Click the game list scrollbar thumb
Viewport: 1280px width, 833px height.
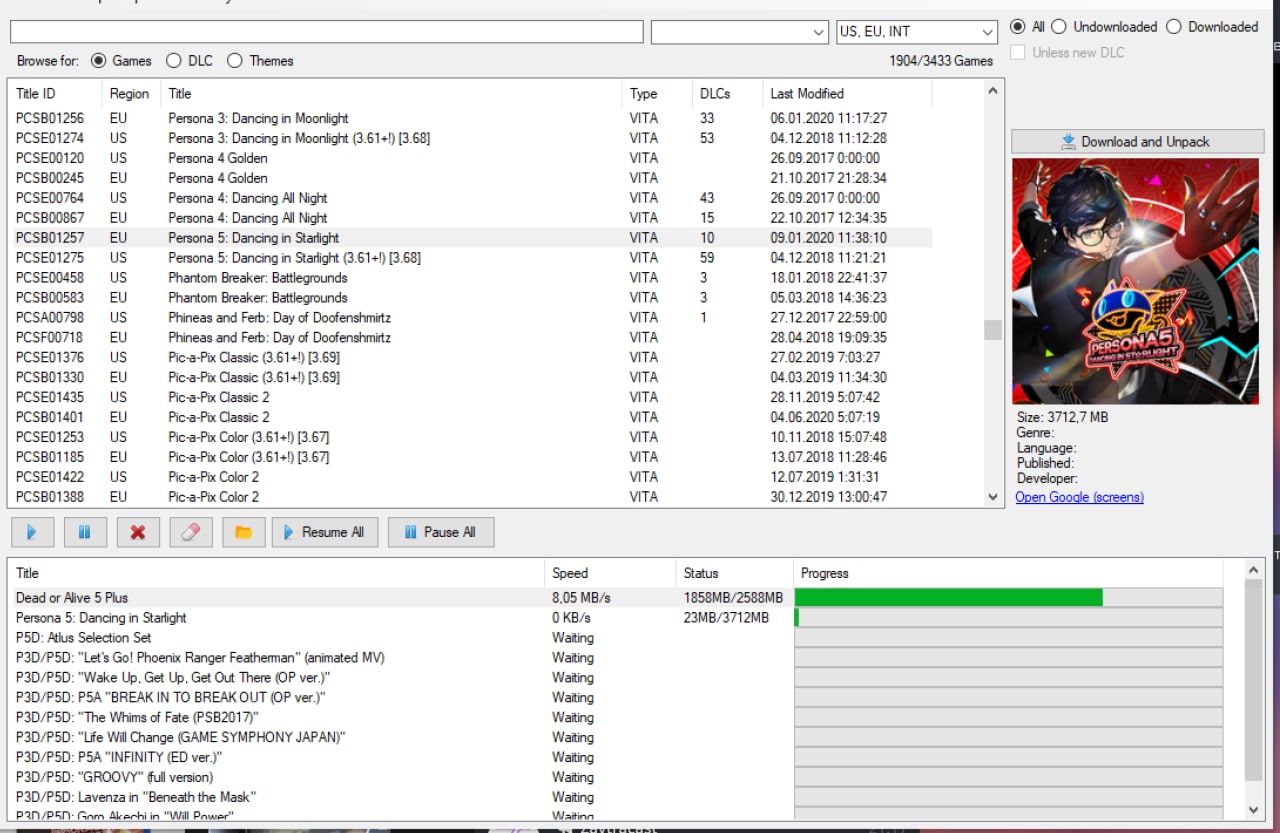coord(993,330)
